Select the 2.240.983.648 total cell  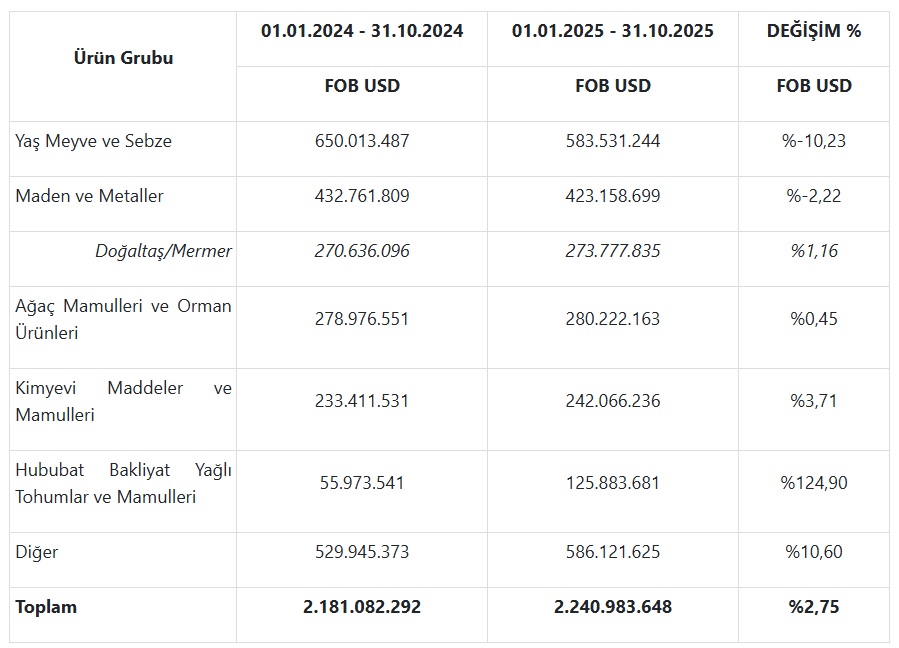612,606
